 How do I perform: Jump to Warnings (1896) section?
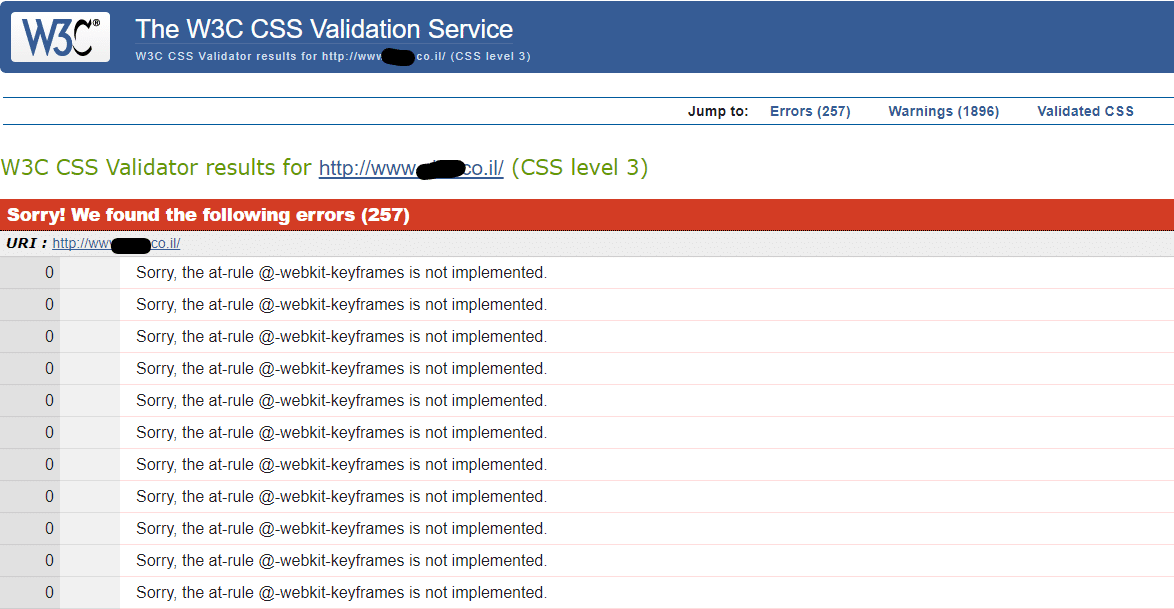943,111
